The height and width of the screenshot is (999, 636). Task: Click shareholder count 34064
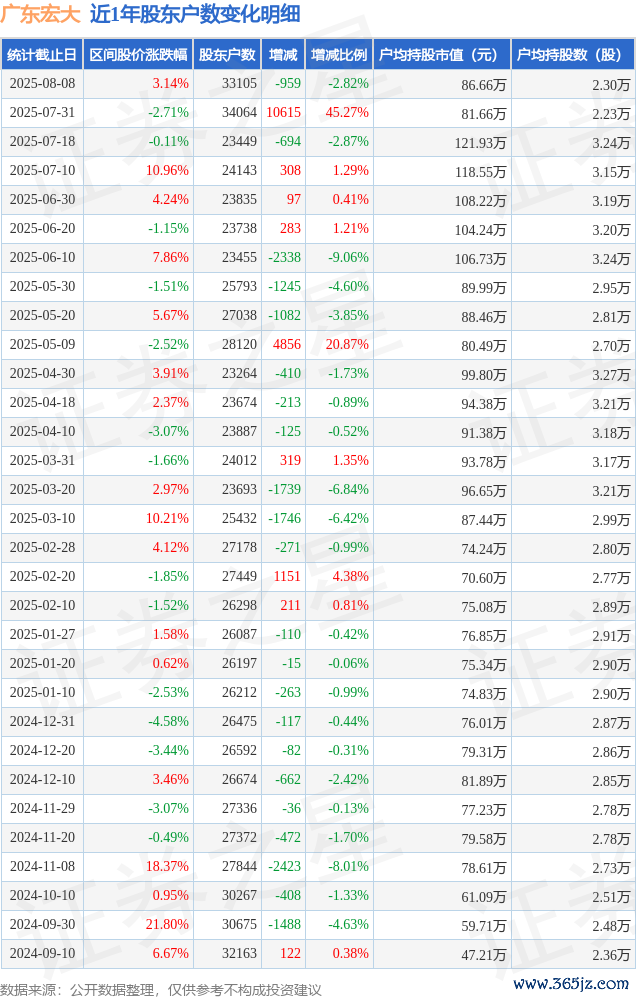[x=239, y=113]
